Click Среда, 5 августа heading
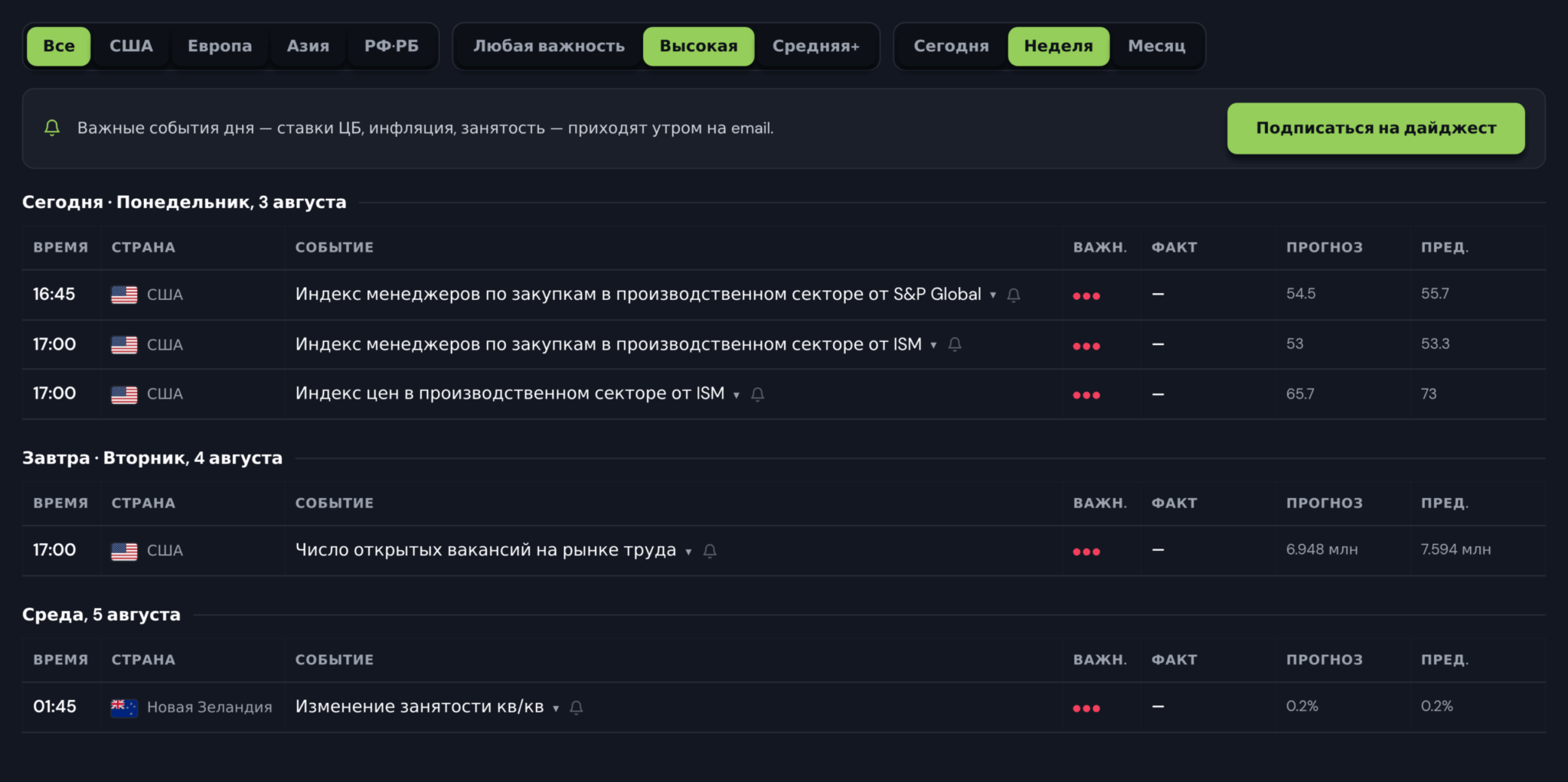The width and height of the screenshot is (1568, 782). 101,614
